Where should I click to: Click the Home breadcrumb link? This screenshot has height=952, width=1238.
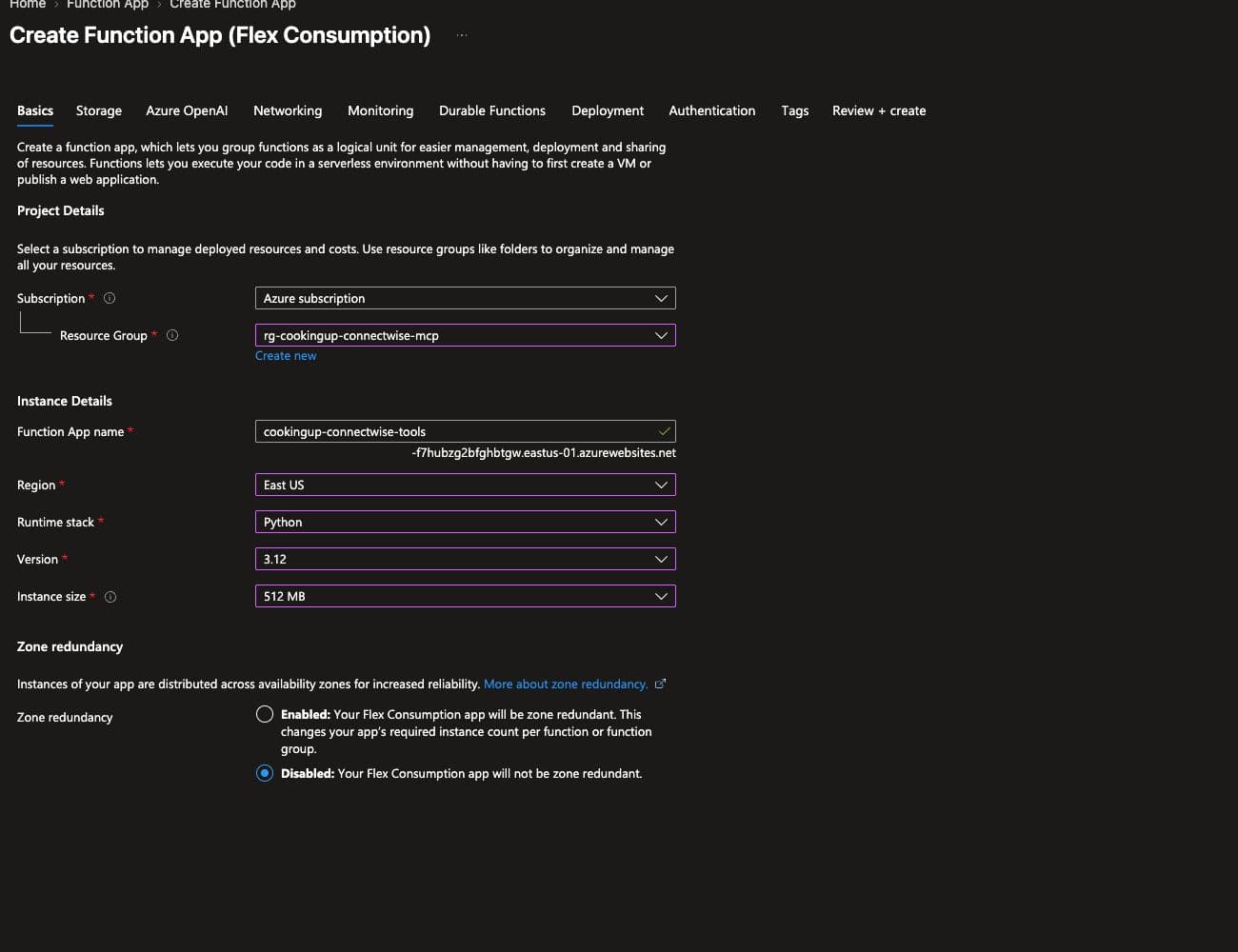point(28,4)
